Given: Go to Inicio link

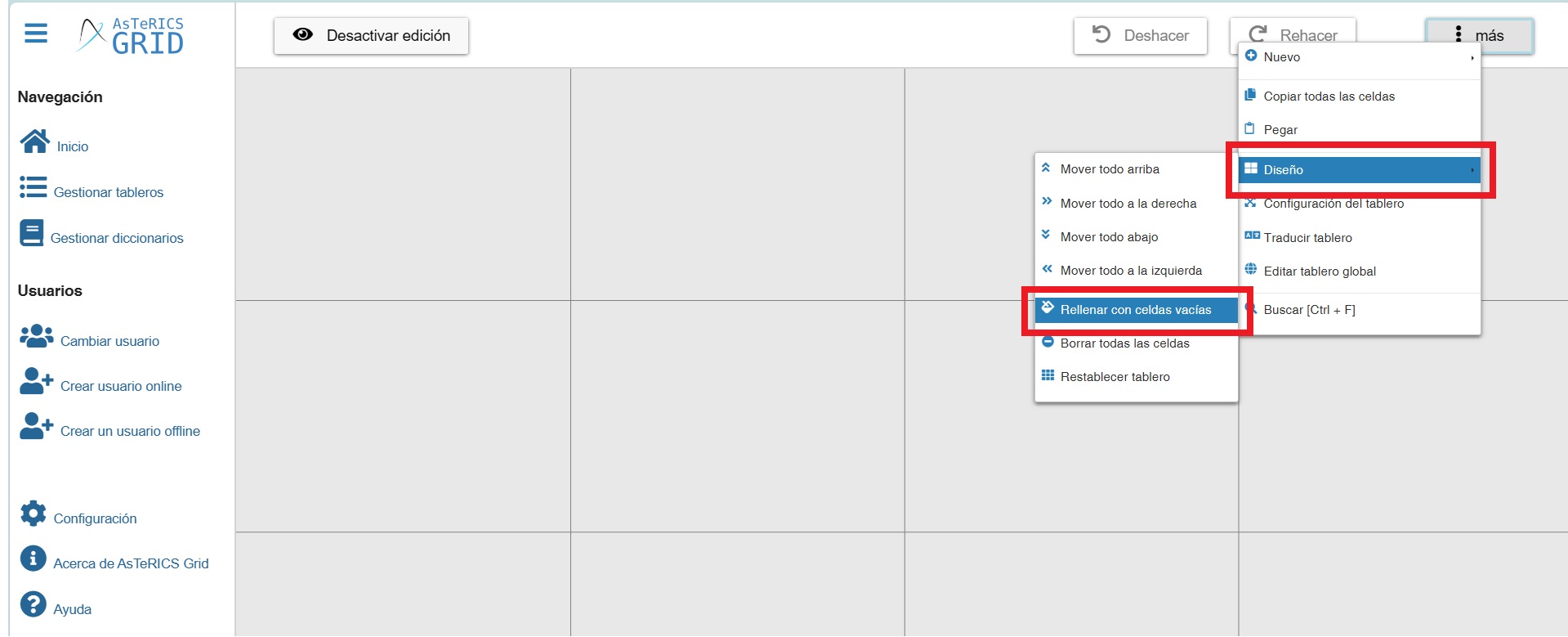Looking at the screenshot, I should point(73,146).
